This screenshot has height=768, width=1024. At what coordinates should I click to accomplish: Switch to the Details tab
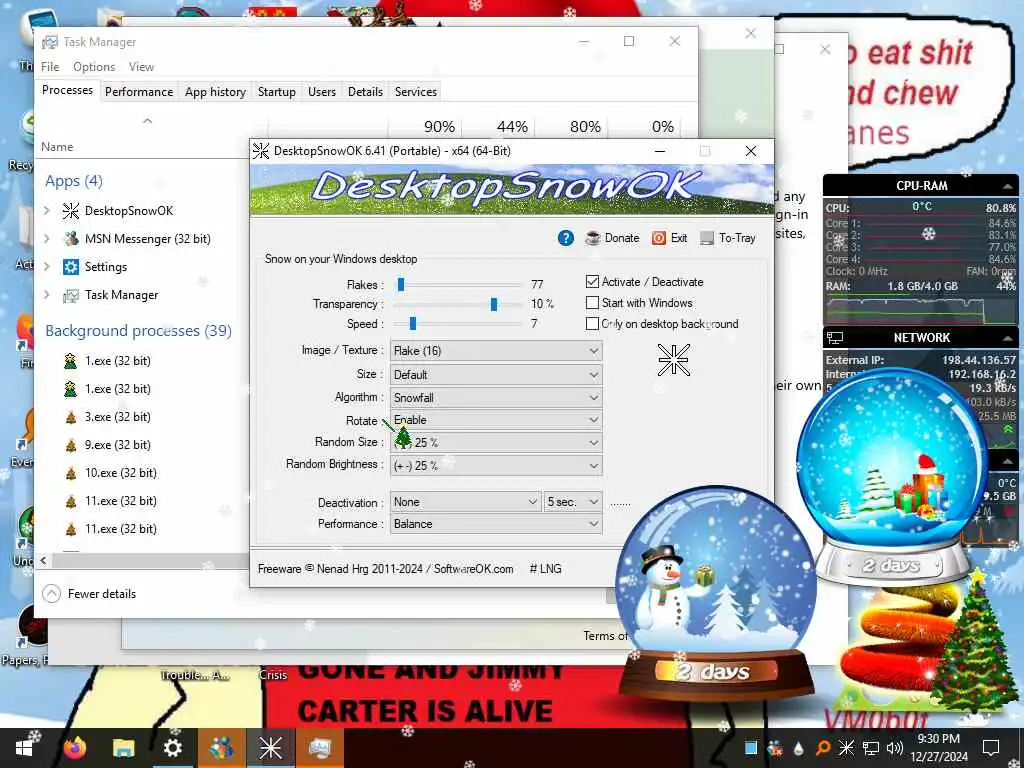[365, 92]
